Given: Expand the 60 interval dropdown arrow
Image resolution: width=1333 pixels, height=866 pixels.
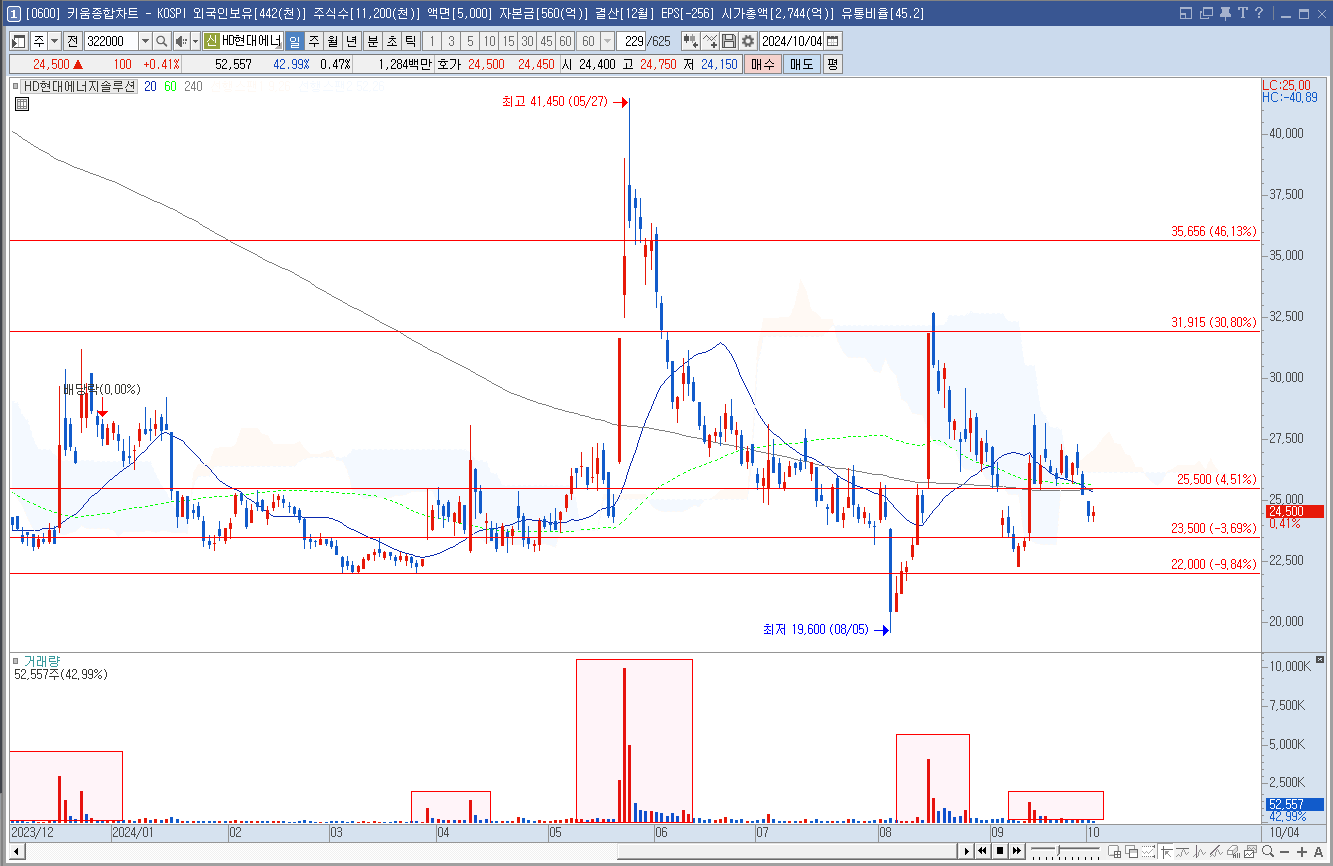Looking at the screenshot, I should pyautogui.click(x=608, y=41).
